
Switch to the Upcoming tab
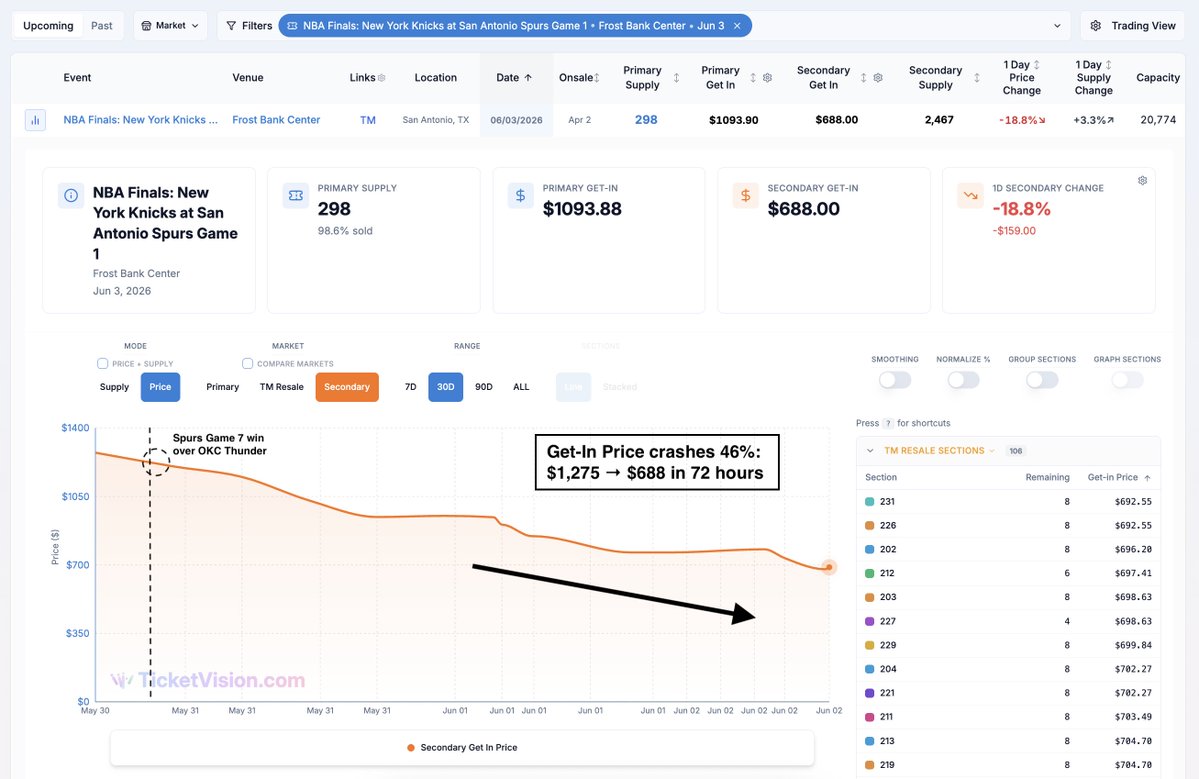48,26
